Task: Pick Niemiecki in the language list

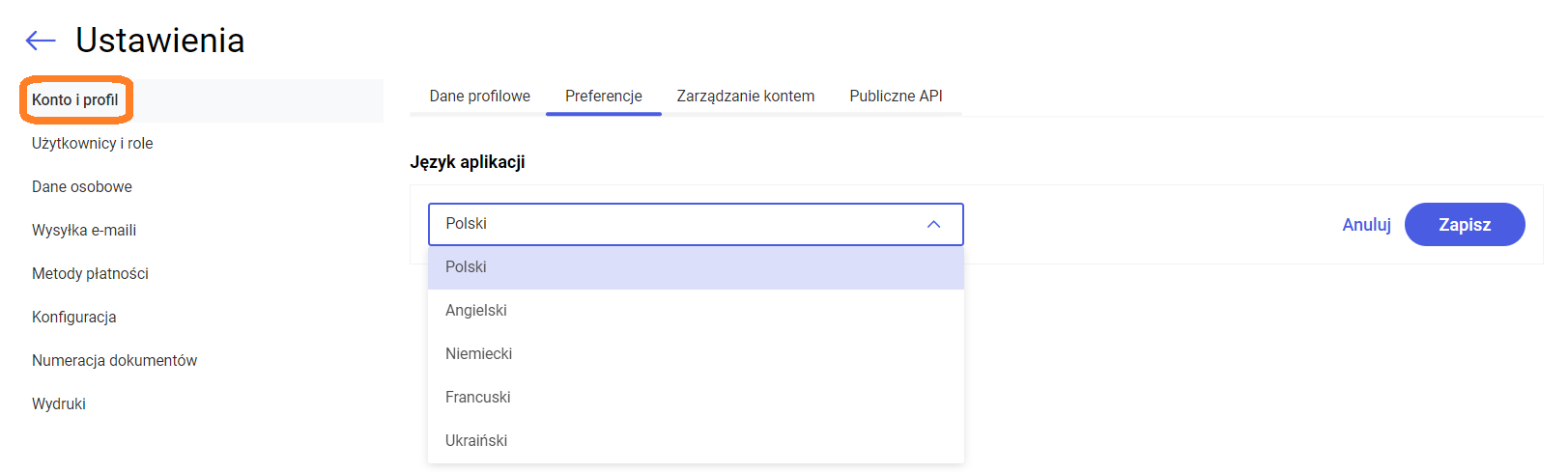Action: (x=479, y=354)
